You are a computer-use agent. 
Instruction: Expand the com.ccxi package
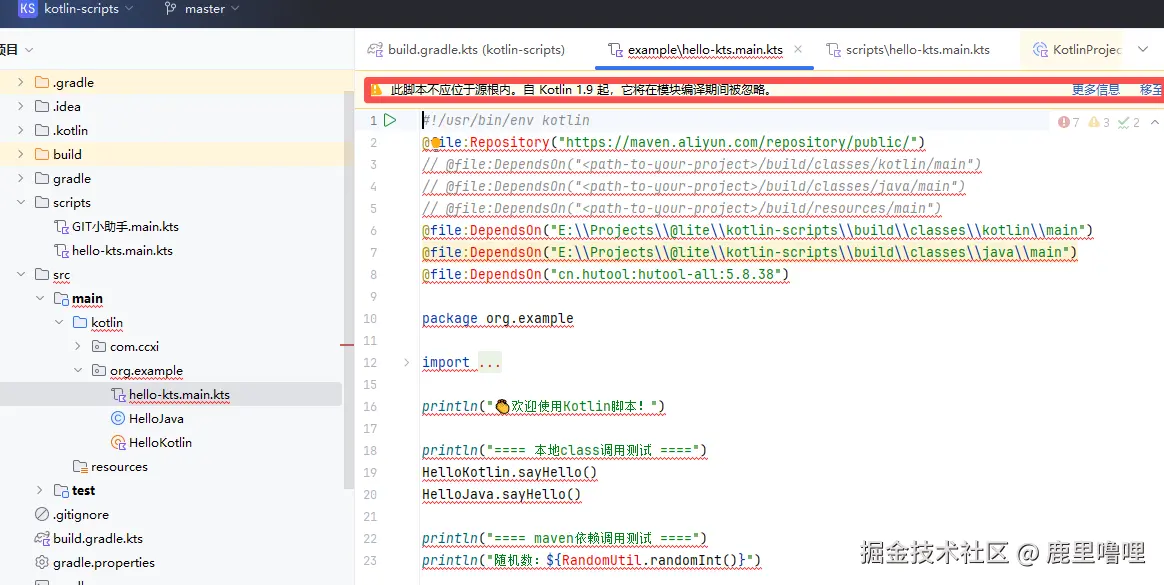(78, 346)
